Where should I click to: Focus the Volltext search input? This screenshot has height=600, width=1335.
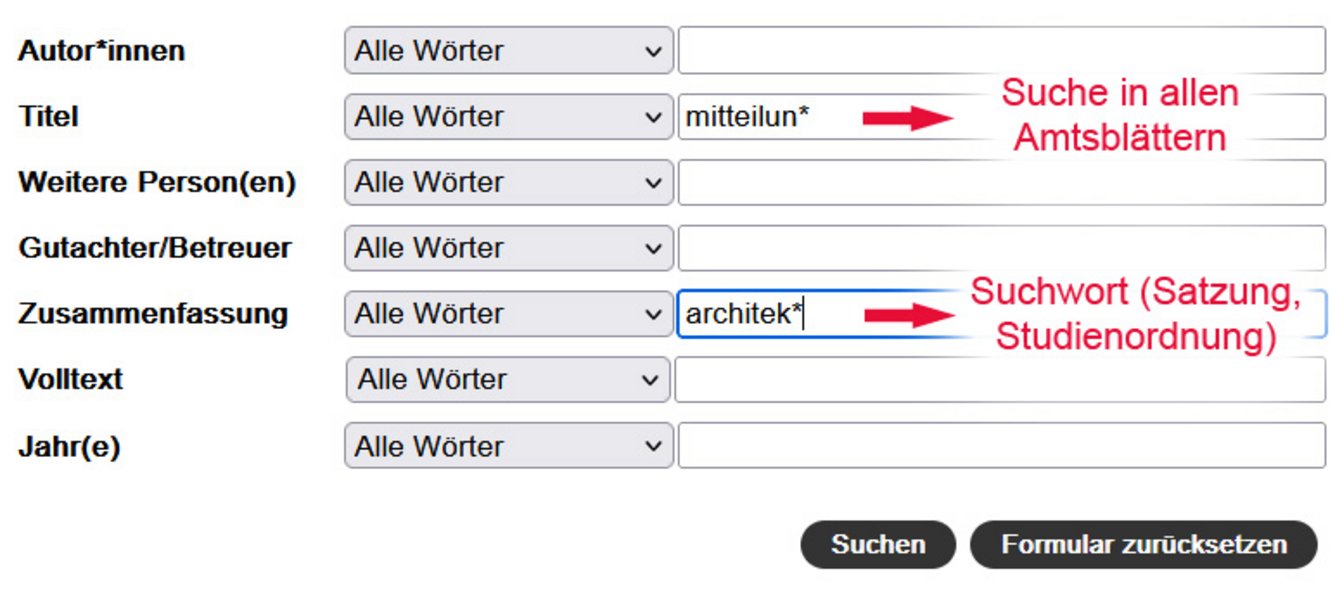[x=1000, y=380]
